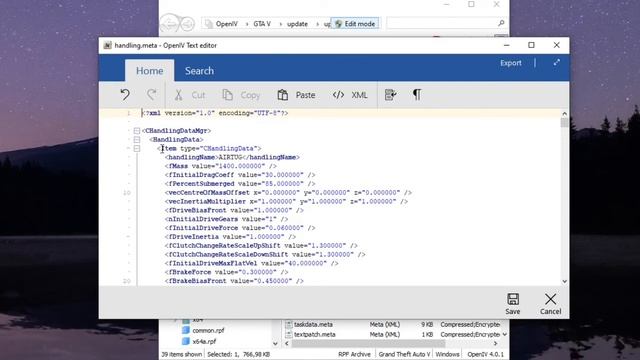Click the fClutchChangeRateScaleDownShift line
Screen dimensions: 640x360
pos(265,255)
